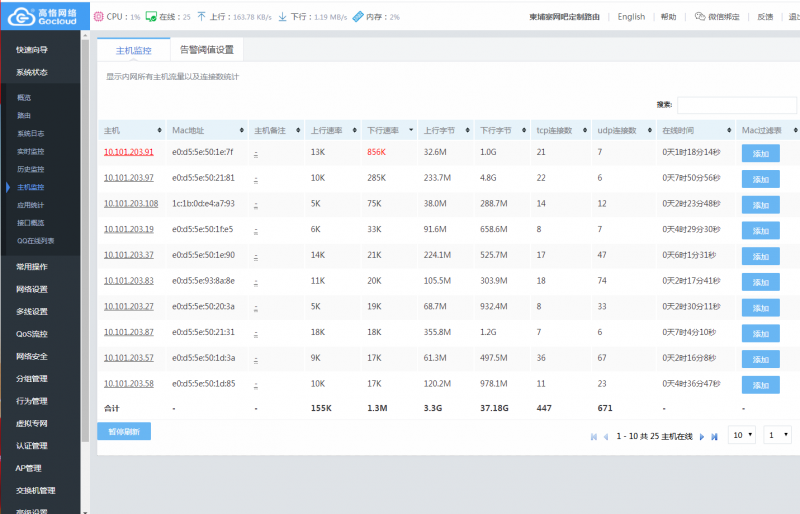Open the page number dropdown showing 1
Screen dimensions: 800x514
tap(777, 435)
